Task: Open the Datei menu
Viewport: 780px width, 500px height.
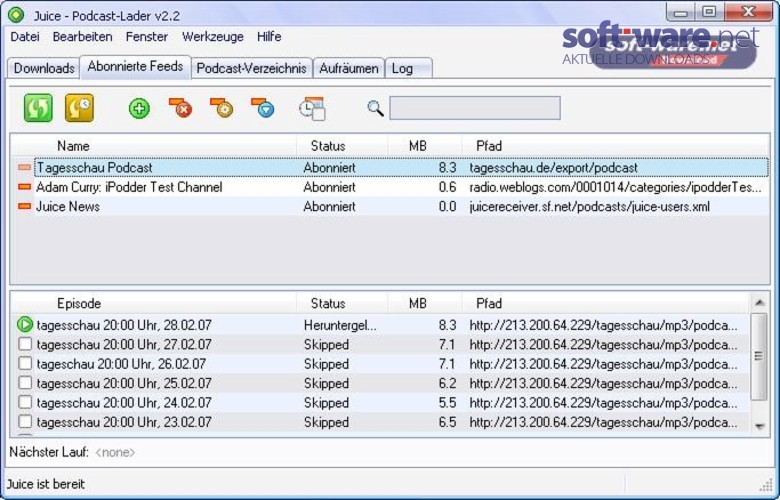Action: [25, 37]
